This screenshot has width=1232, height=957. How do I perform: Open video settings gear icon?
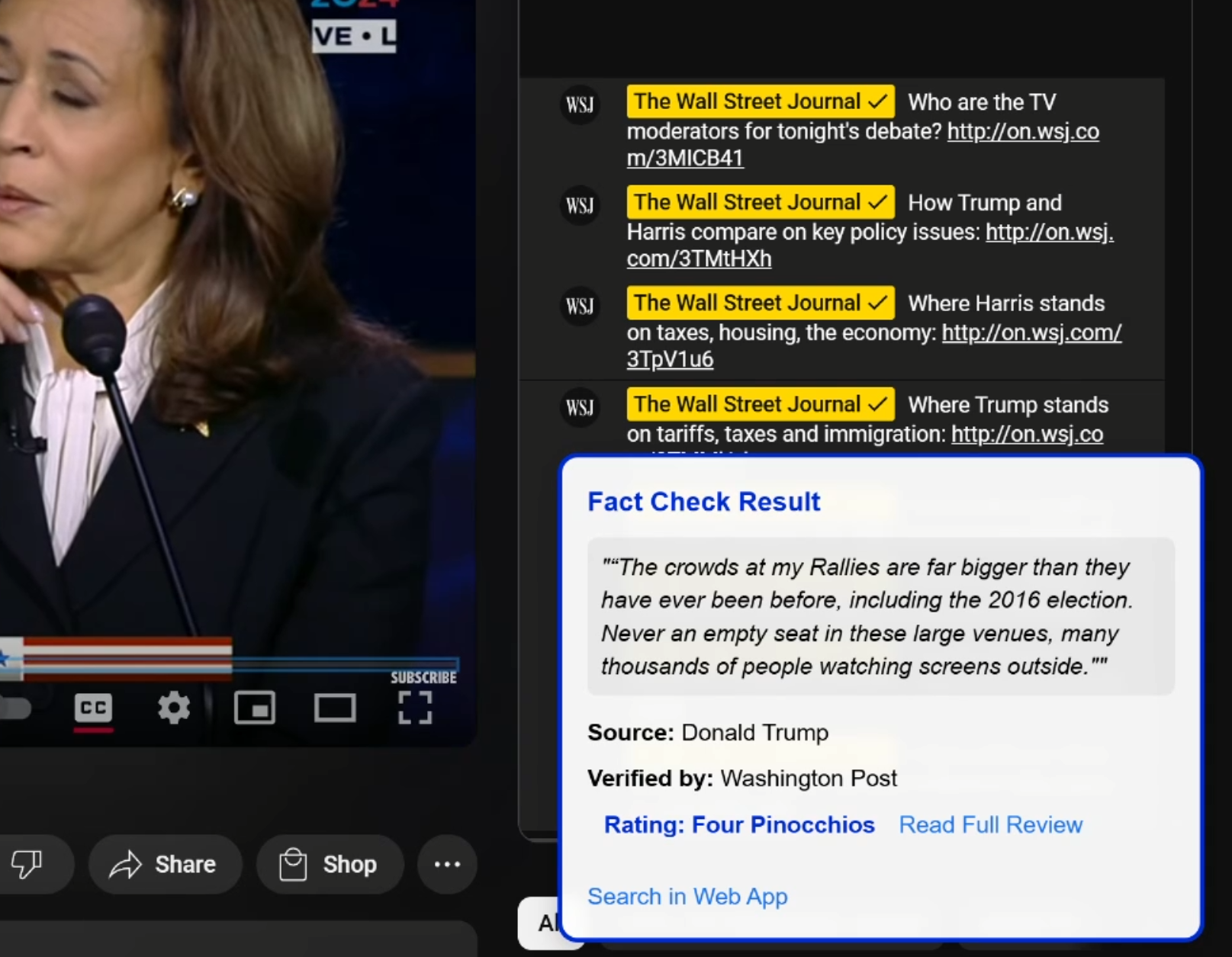174,708
